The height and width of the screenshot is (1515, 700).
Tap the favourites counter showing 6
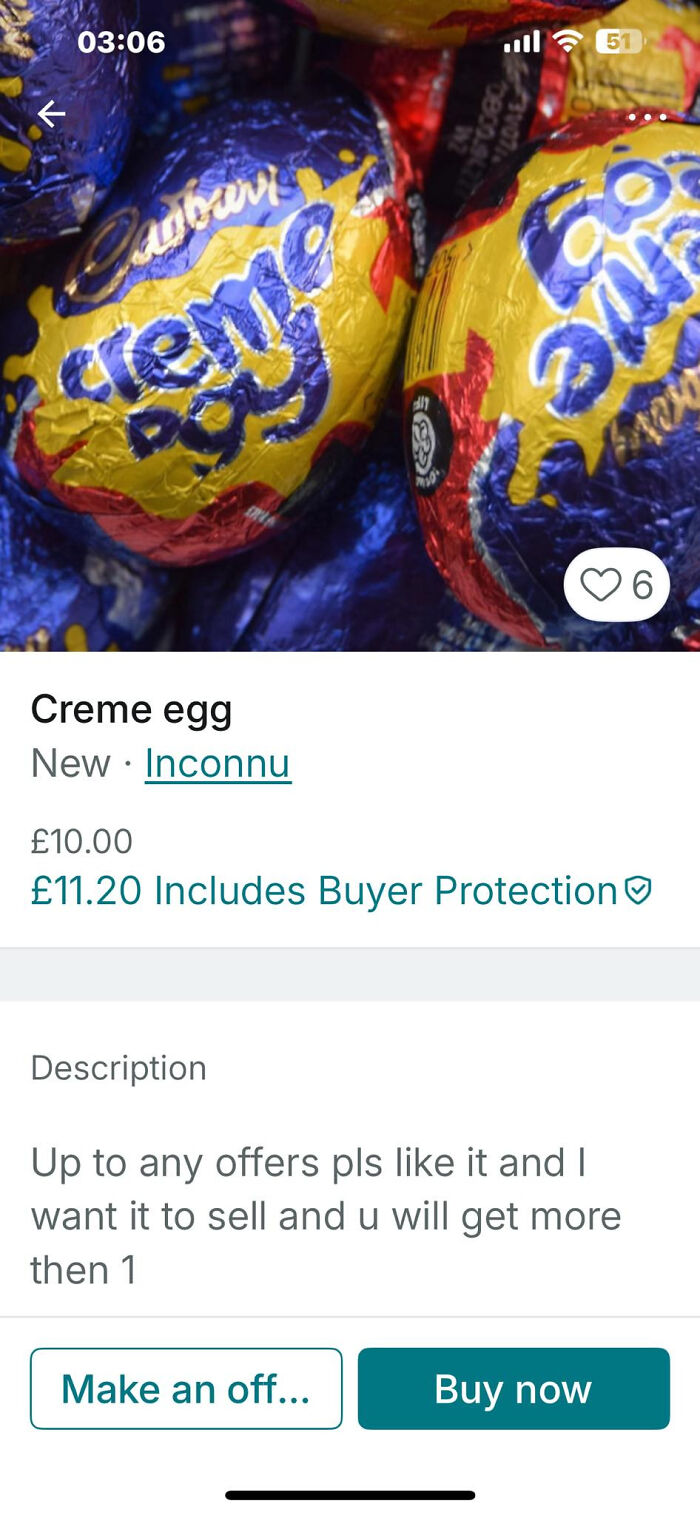[x=640, y=584]
